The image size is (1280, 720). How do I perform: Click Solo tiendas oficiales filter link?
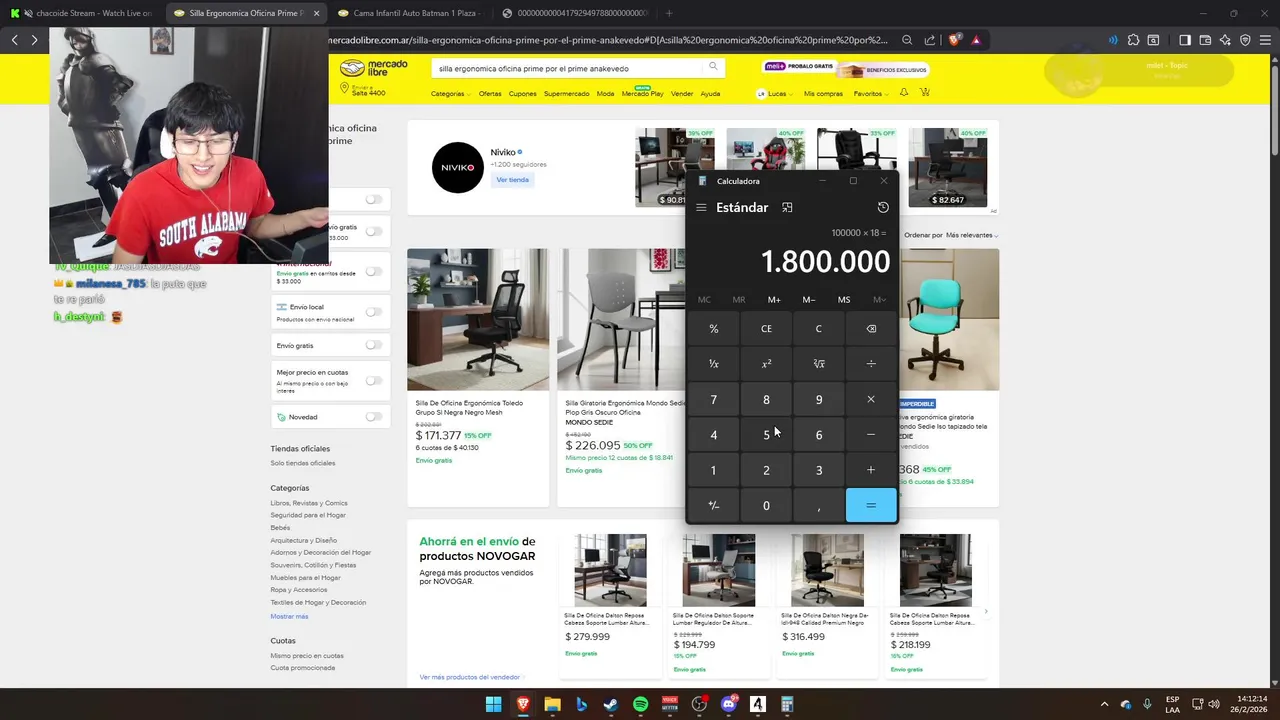coord(303,463)
